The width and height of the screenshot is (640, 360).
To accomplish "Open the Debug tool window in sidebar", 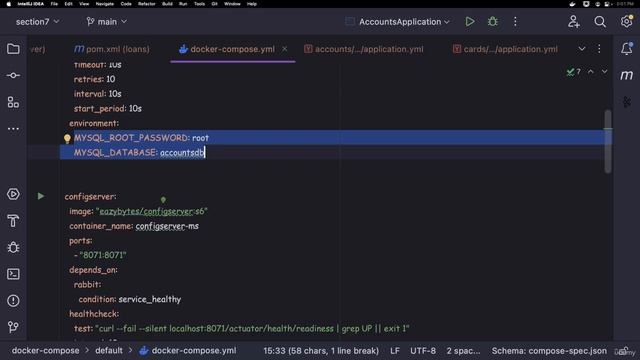I will (x=13, y=247).
